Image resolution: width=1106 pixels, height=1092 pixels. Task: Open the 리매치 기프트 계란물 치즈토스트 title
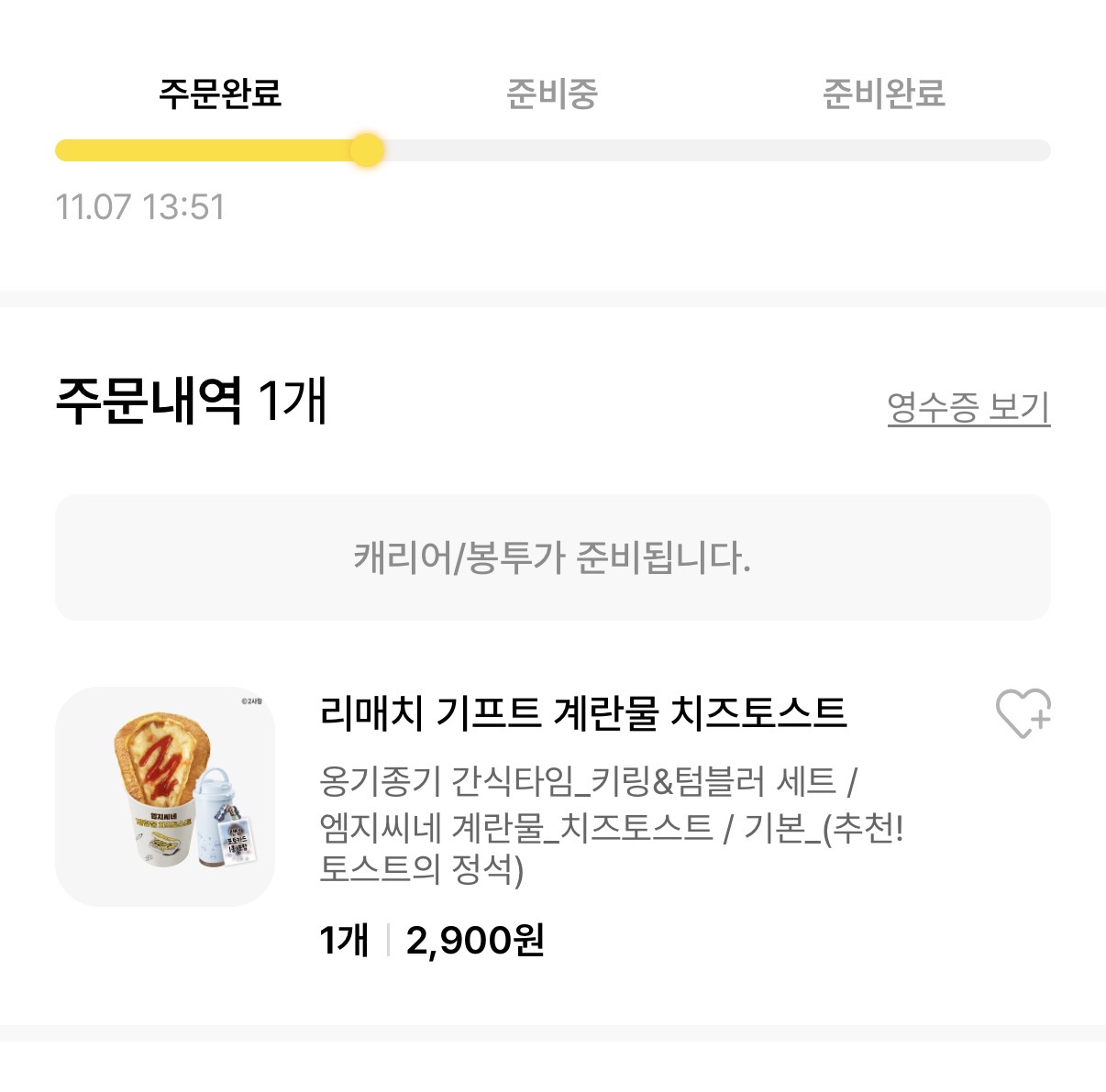pos(582,712)
